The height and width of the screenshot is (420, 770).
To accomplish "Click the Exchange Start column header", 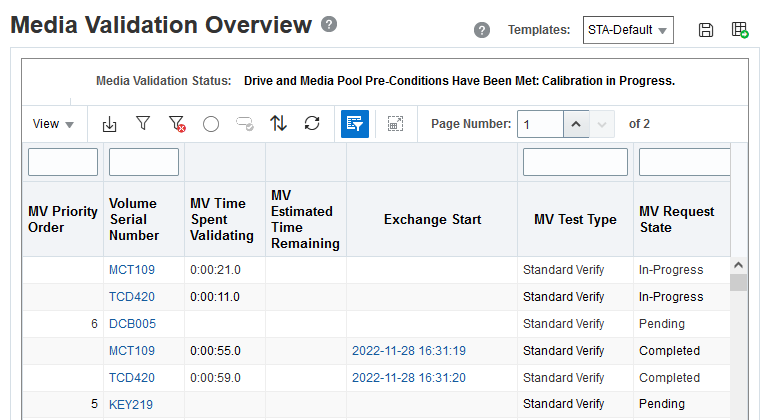I will click(x=432, y=219).
